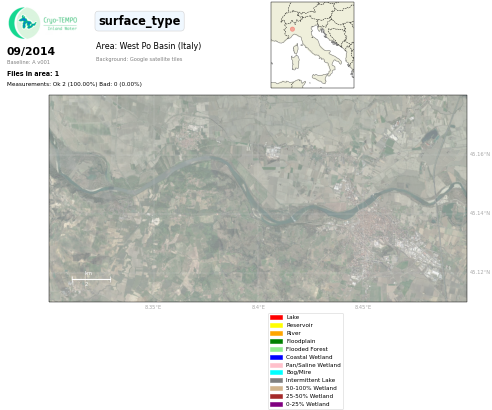Click the Italy locator inset map
This screenshot has width=492, height=410.
tap(312, 45)
